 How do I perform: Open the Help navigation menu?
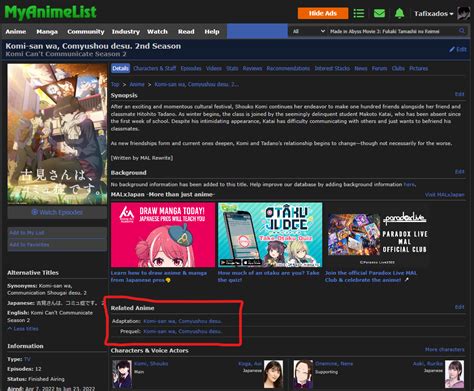(212, 32)
